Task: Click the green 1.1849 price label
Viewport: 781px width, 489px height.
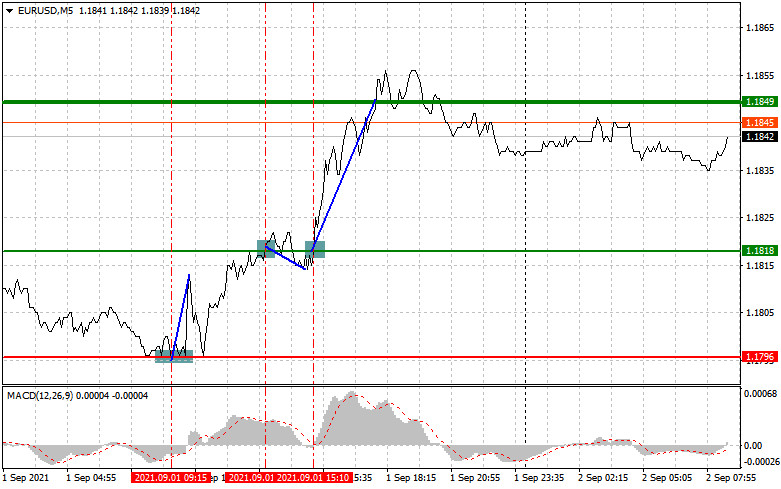Action: click(x=757, y=102)
